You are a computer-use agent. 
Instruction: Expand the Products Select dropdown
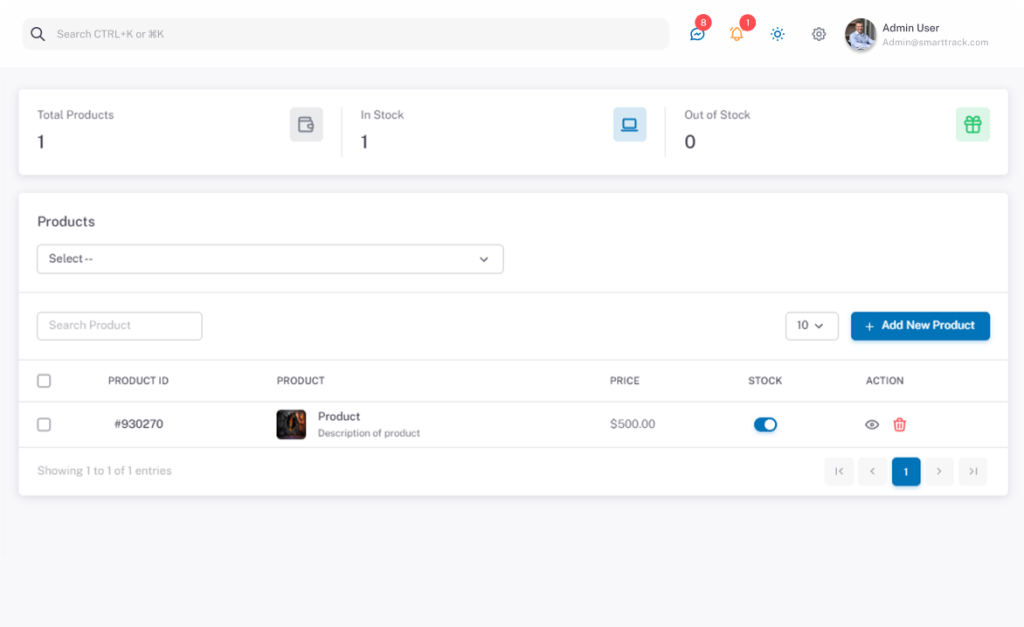(x=270, y=259)
